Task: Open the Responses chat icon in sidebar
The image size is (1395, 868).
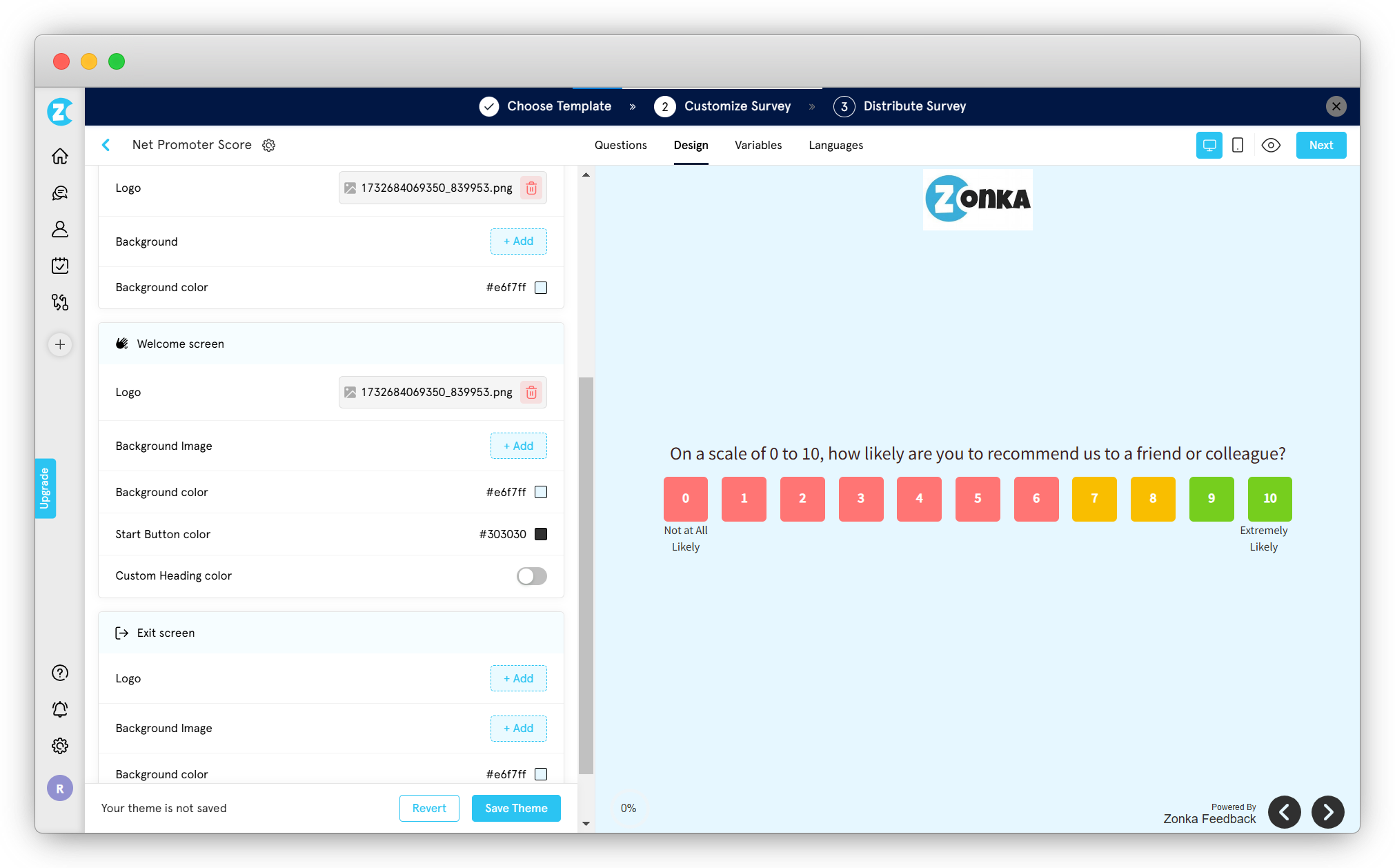Action: [60, 193]
